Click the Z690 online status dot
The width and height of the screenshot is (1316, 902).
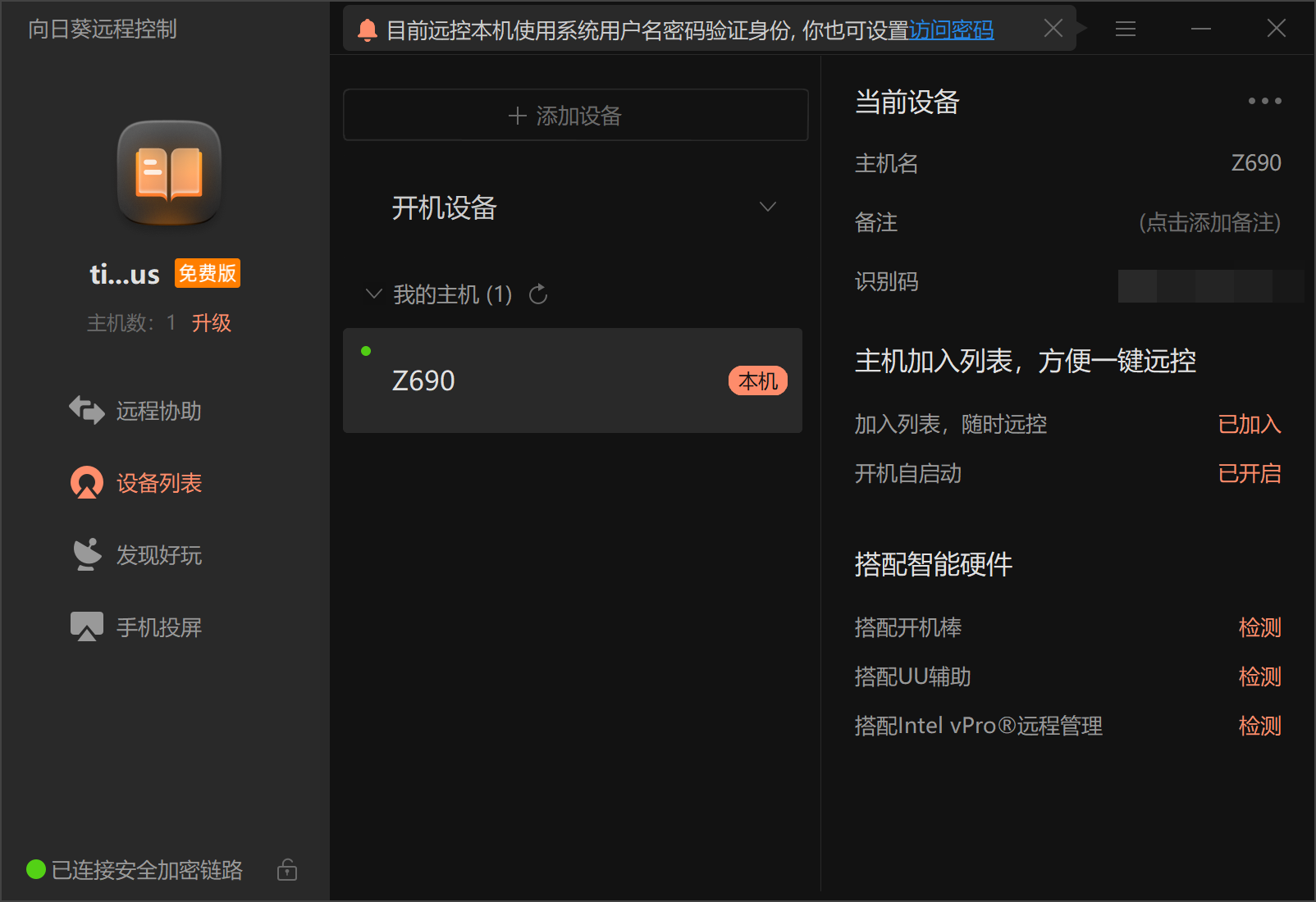tap(366, 351)
